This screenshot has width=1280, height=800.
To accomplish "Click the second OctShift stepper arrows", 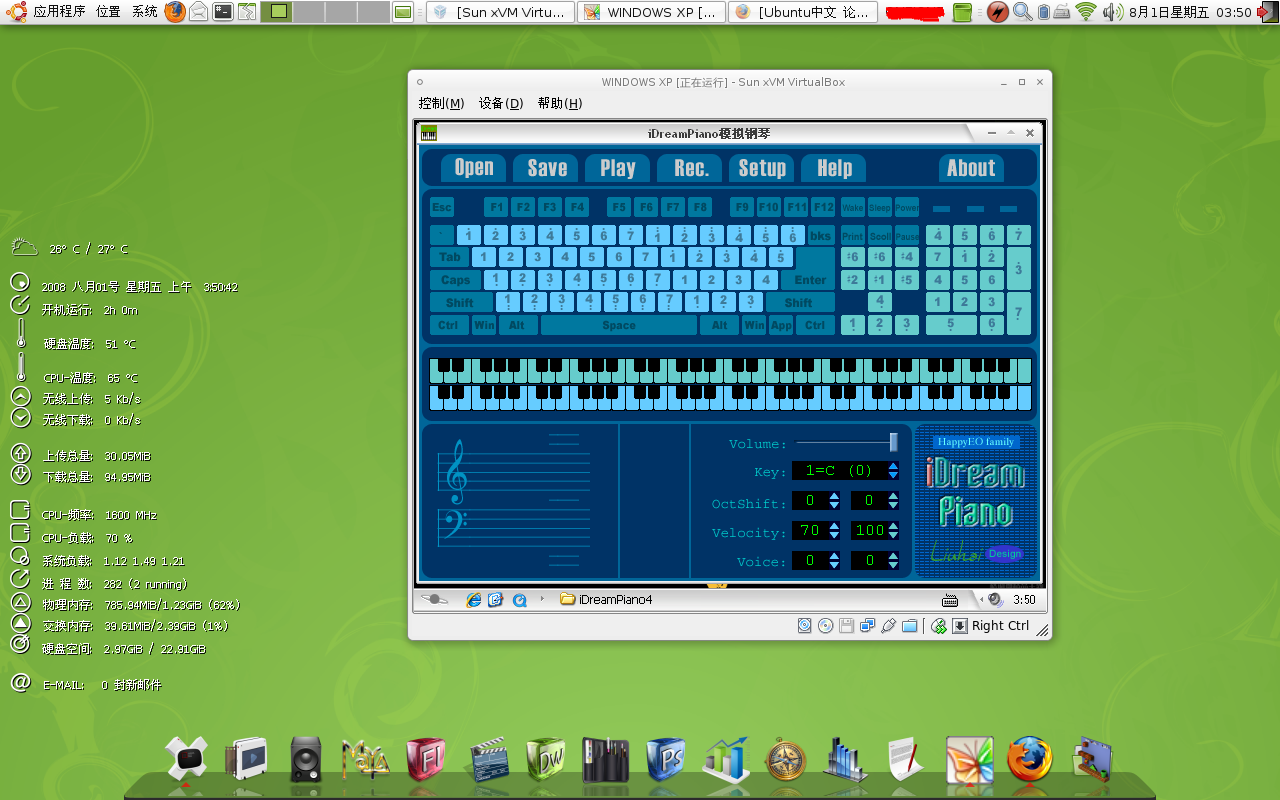I will pyautogui.click(x=893, y=500).
